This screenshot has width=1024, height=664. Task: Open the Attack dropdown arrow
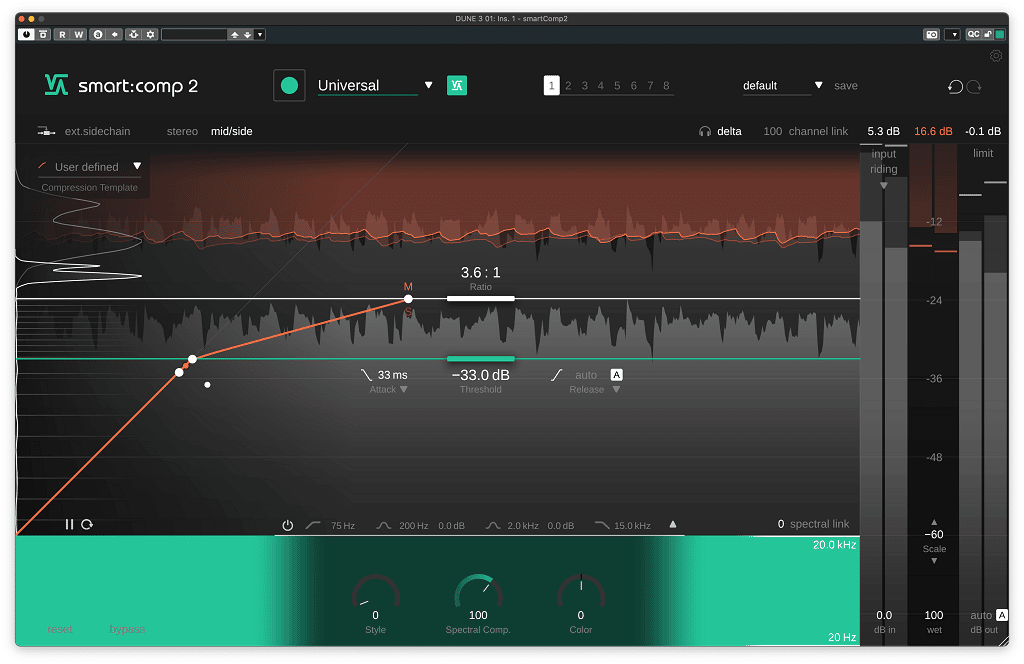click(404, 389)
